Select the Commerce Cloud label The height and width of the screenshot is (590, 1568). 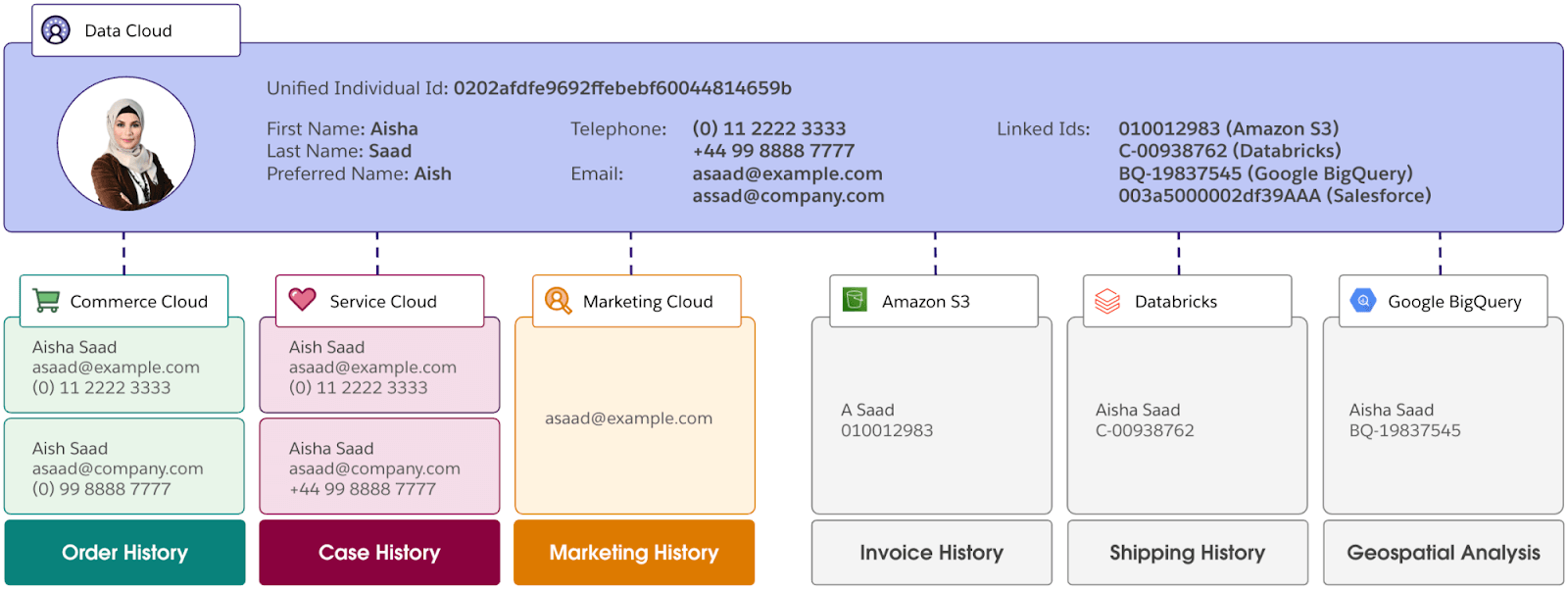pos(139,302)
